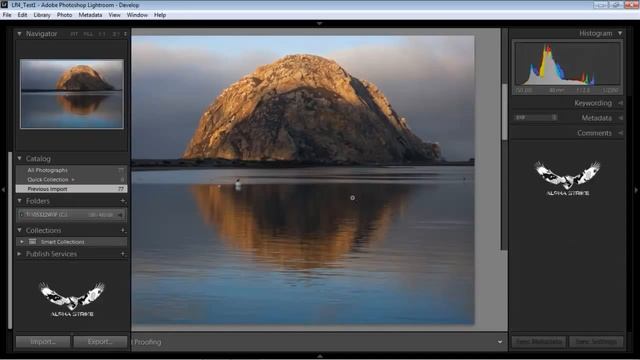Expand the Smart Collections set

[x=22, y=242]
